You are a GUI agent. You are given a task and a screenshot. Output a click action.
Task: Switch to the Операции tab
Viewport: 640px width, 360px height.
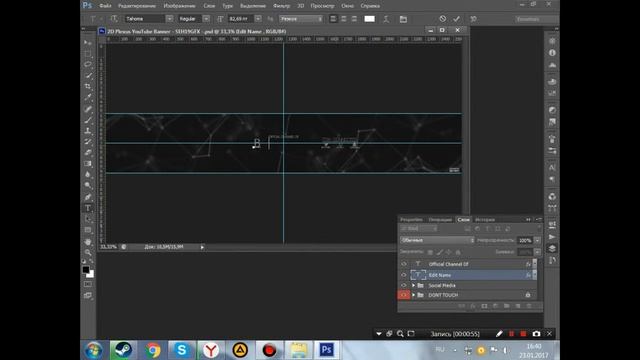440,220
